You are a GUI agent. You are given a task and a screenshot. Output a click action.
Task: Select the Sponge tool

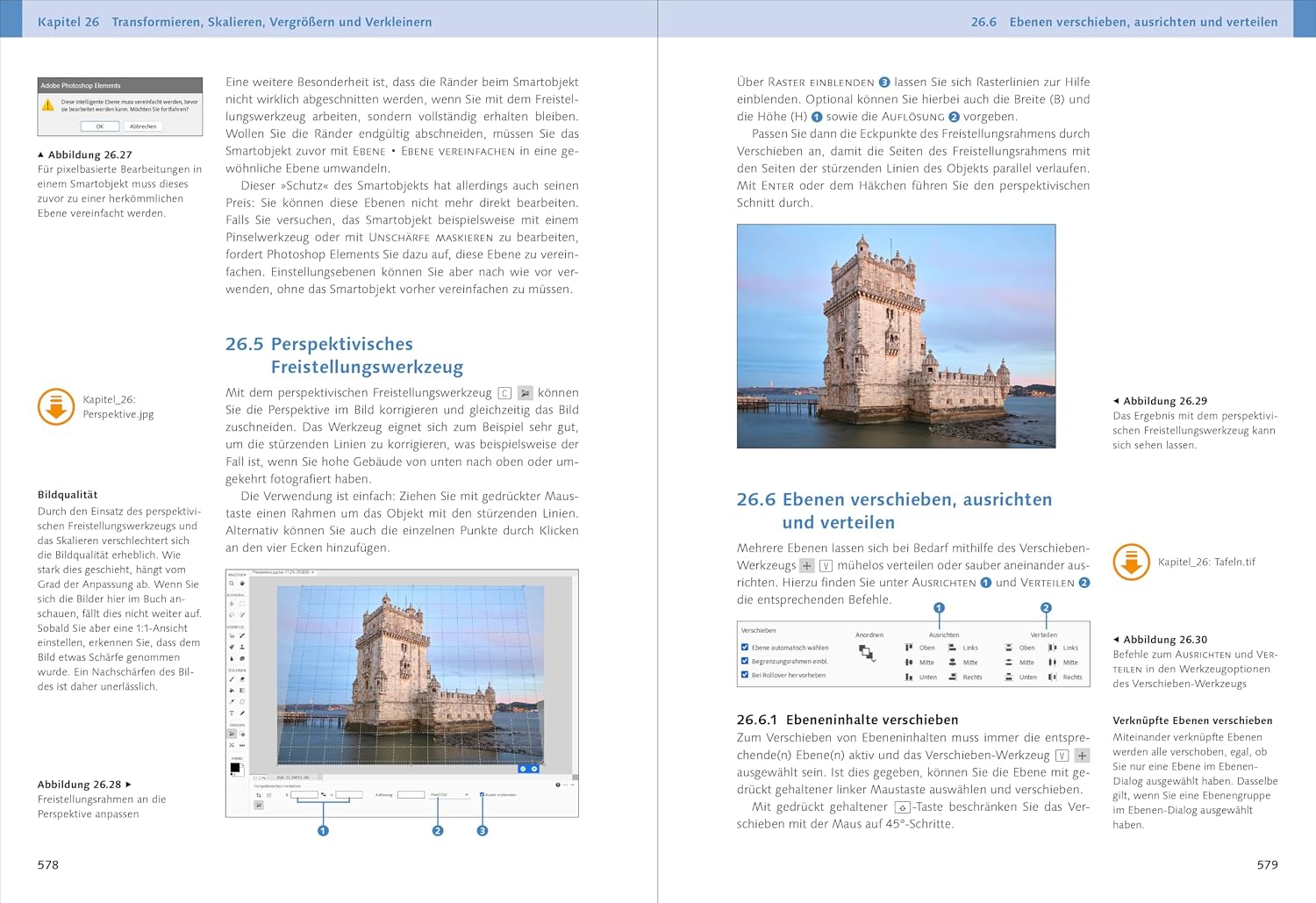coord(242,658)
